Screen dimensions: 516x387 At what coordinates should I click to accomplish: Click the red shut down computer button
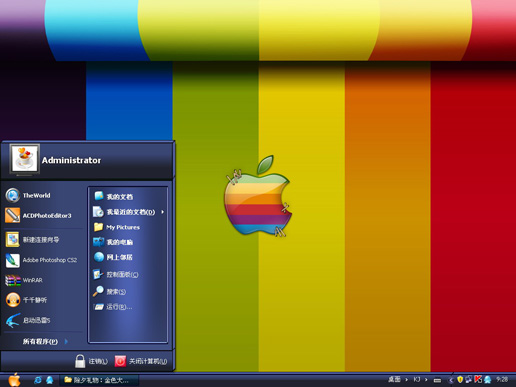pos(120,361)
